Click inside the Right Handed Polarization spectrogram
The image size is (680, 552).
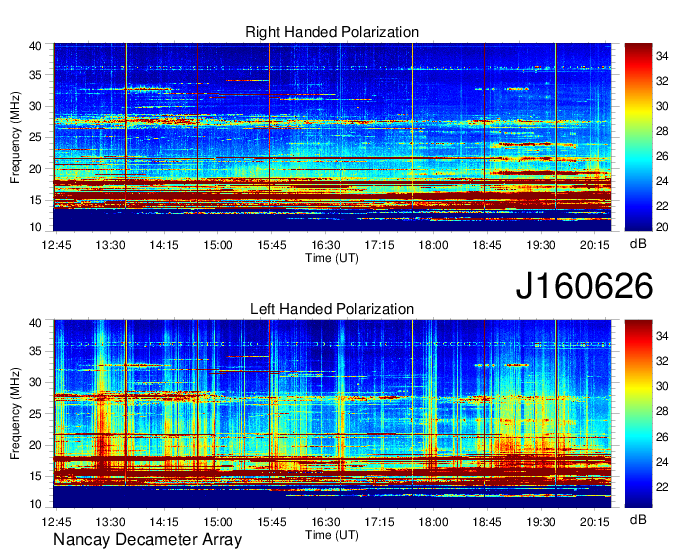pos(332,137)
